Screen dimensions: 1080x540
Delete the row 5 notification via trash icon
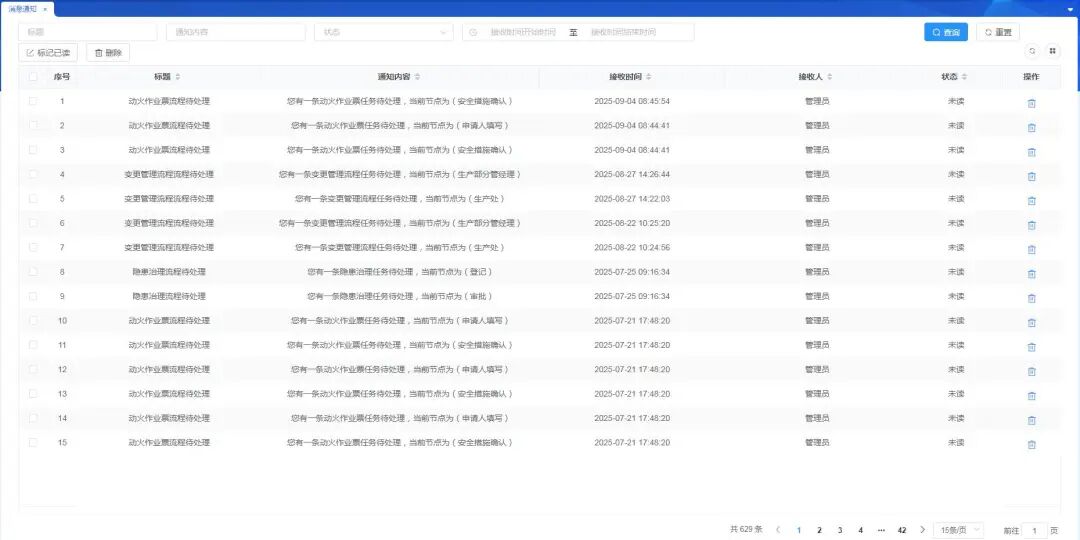pyautogui.click(x=1031, y=200)
